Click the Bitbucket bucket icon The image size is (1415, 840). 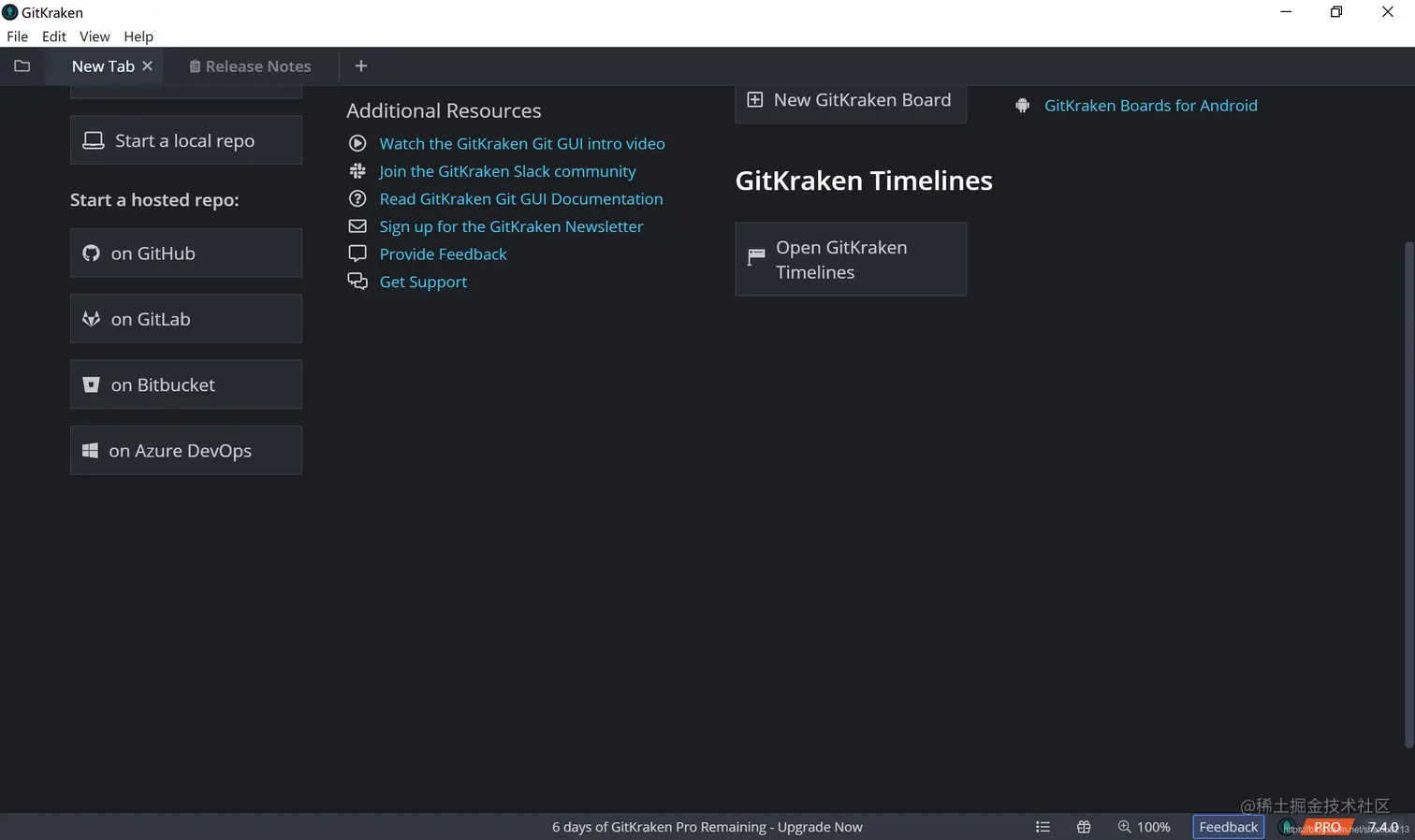(x=91, y=384)
